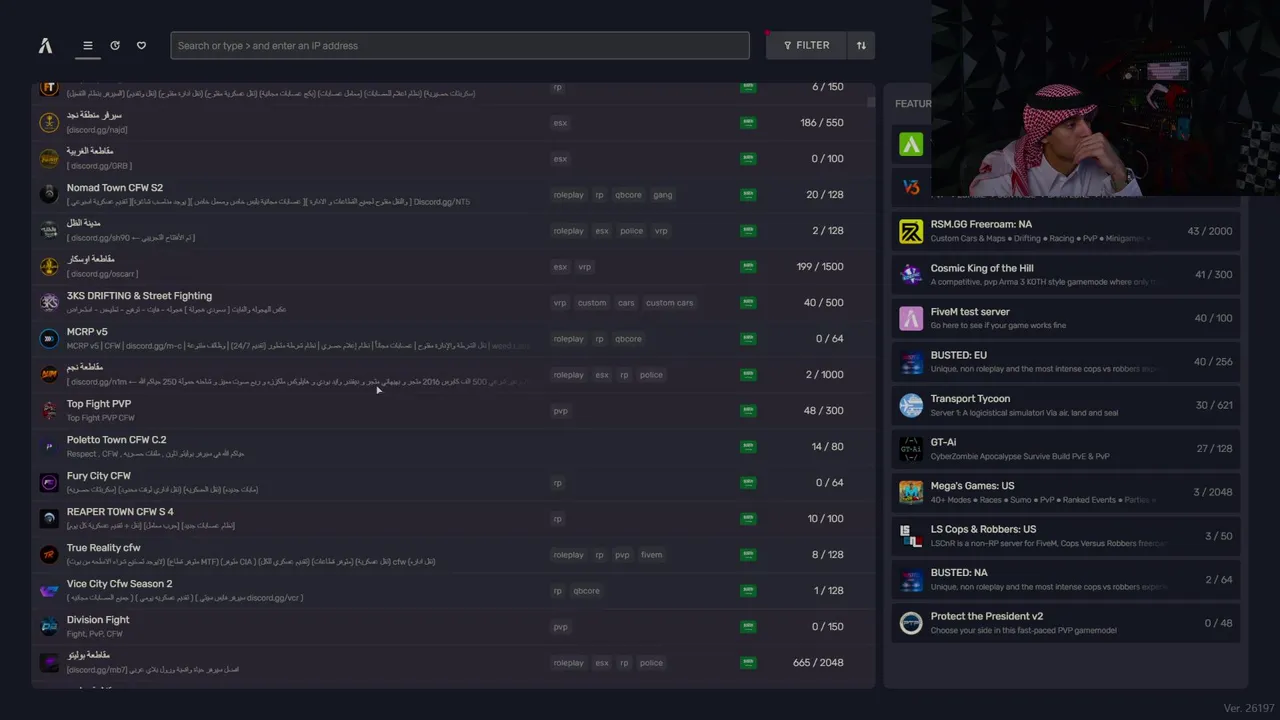Click the LS Cops & Robbers: US icon
The height and width of the screenshot is (720, 1280).
[911, 536]
